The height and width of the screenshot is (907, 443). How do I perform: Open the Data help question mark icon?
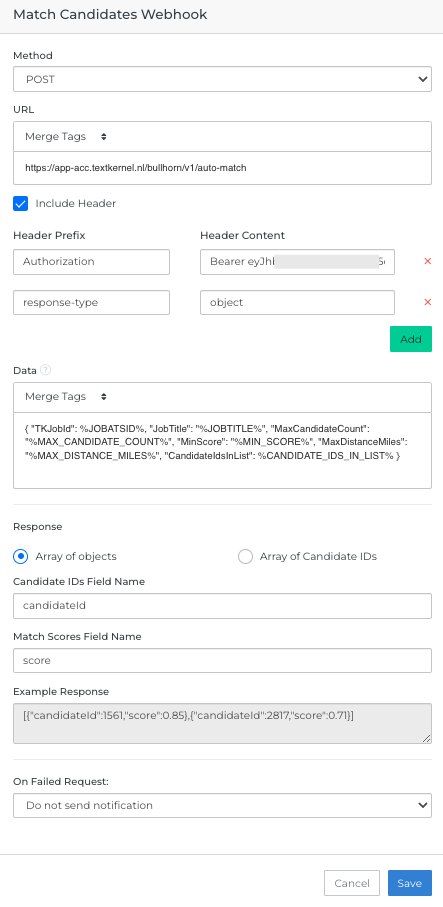[46, 370]
